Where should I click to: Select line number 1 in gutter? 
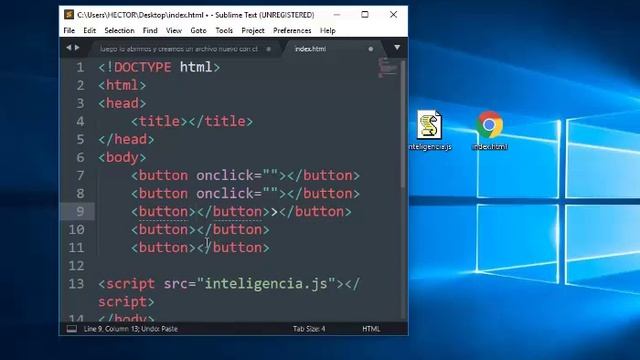[80, 67]
